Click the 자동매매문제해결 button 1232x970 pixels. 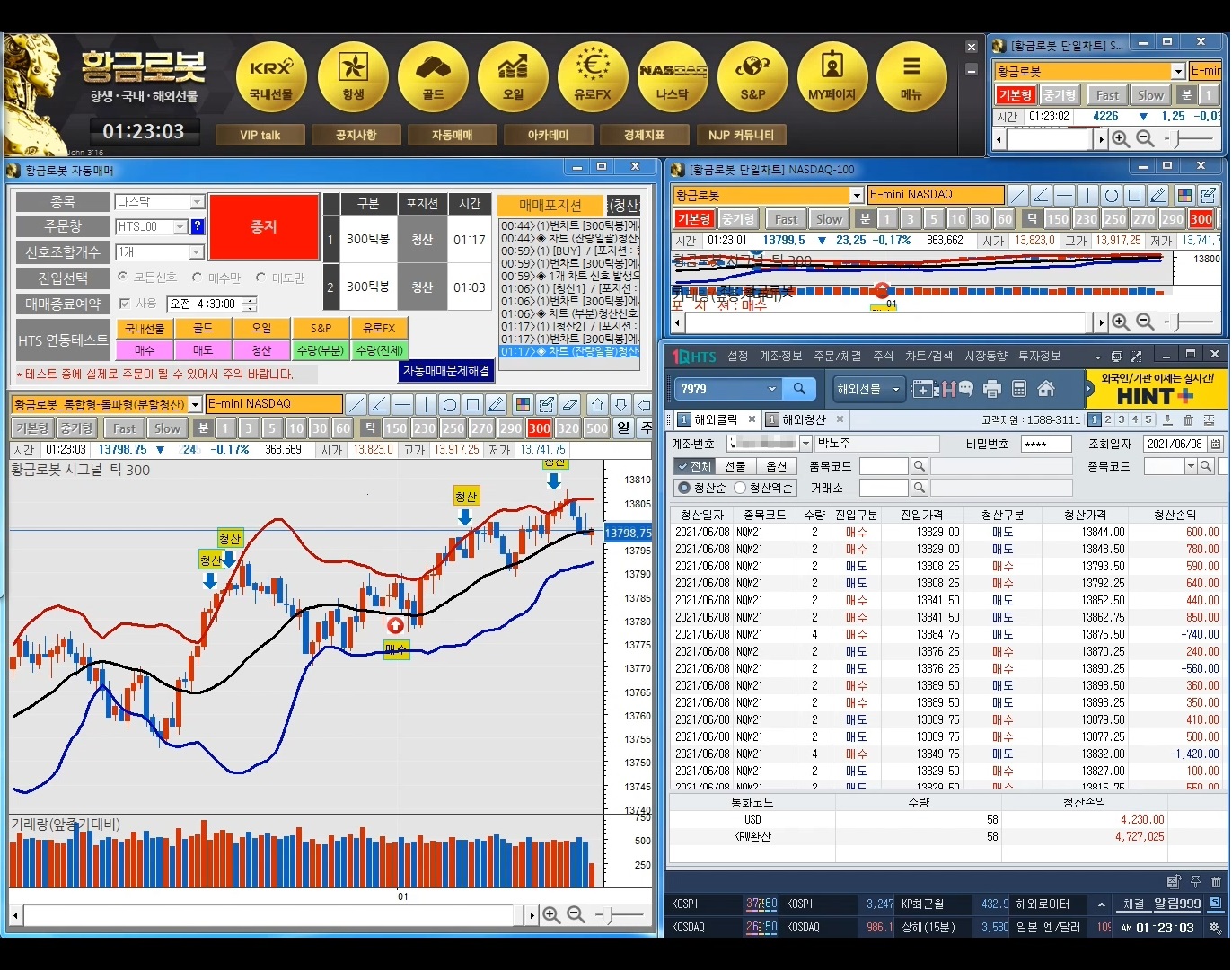pyautogui.click(x=446, y=371)
